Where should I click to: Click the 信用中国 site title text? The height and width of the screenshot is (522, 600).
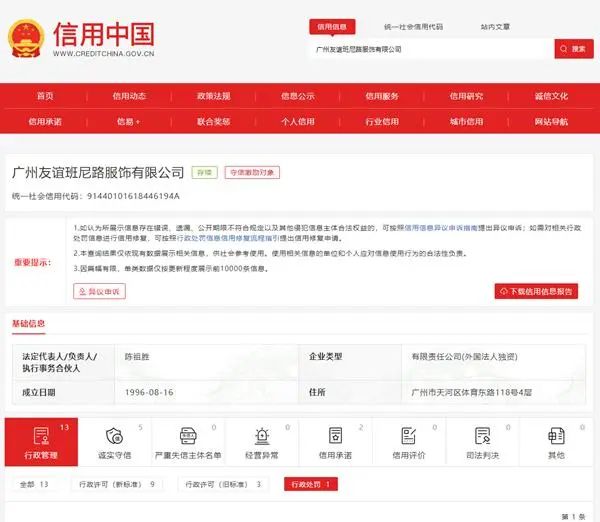(x=104, y=34)
